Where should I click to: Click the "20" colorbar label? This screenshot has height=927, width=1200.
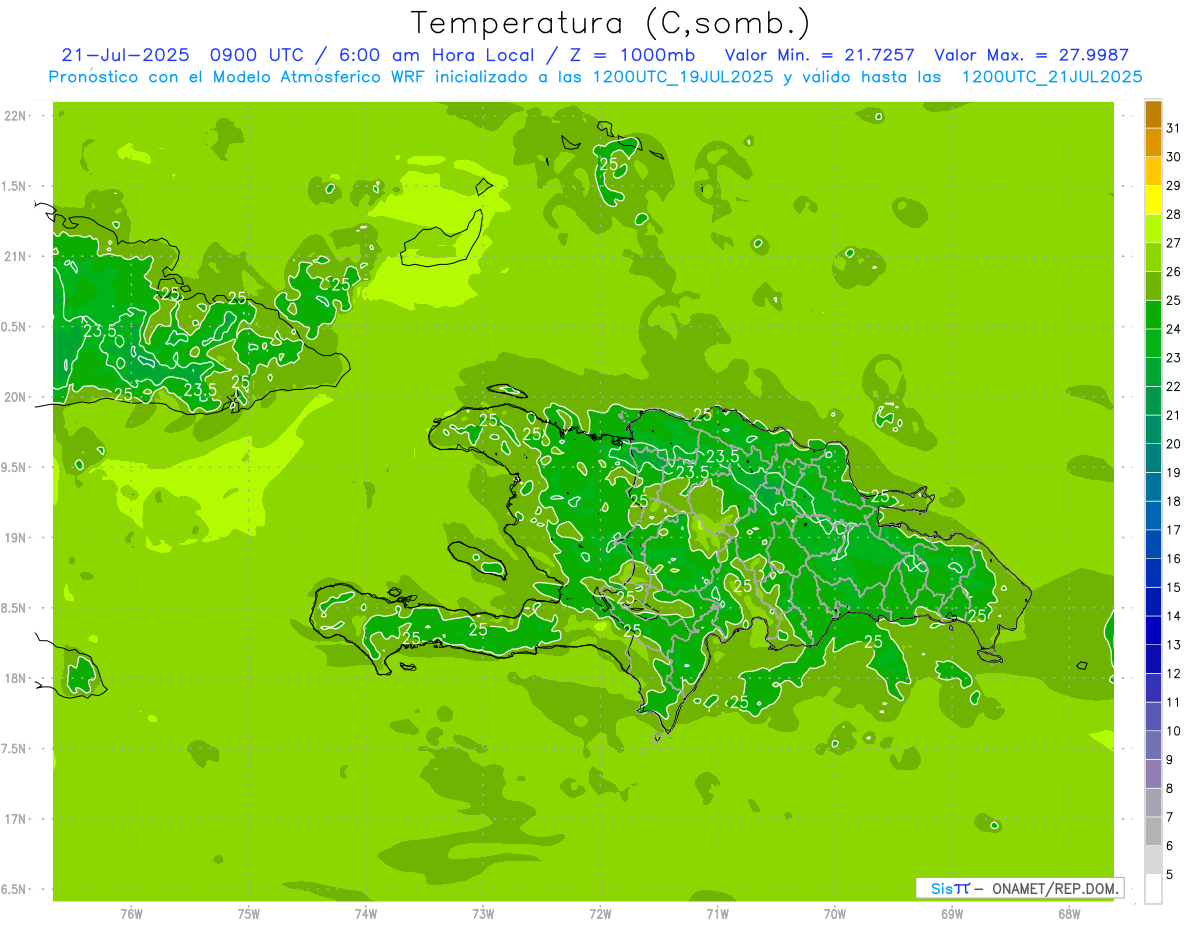coord(1173,444)
